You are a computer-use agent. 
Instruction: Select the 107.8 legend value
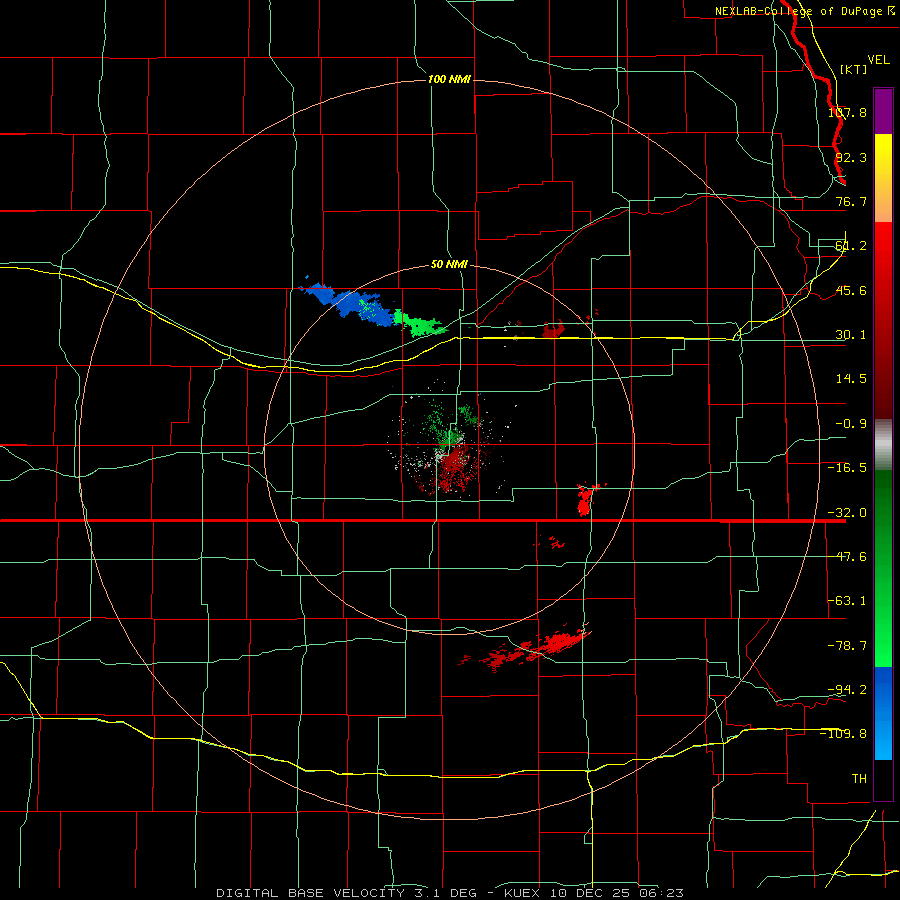coord(847,112)
